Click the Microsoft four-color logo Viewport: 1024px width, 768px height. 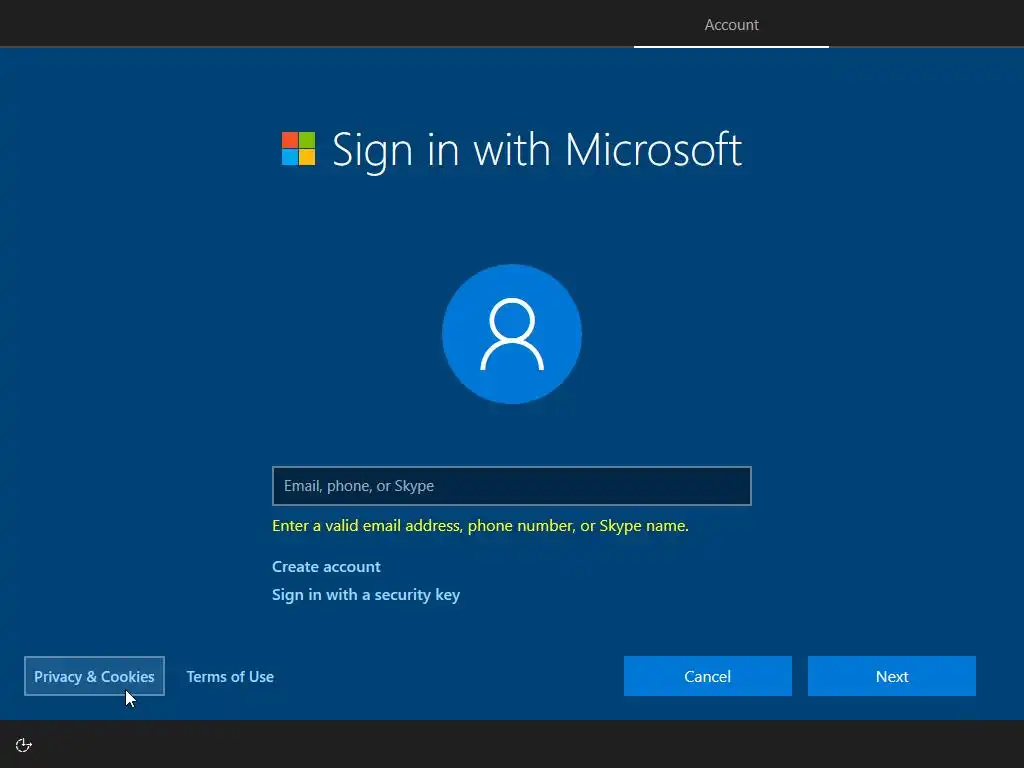coord(298,149)
